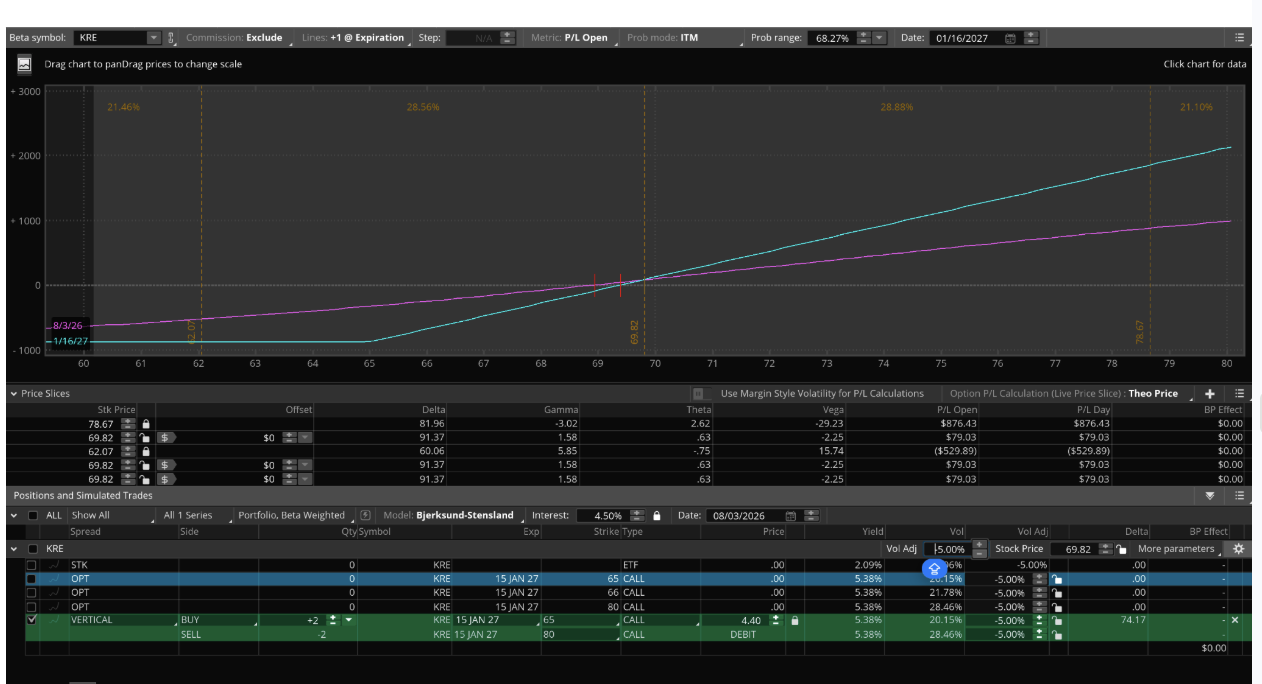Click the small icon after Portfolio, Beta Weighted
The image size is (1262, 684).
366,515
